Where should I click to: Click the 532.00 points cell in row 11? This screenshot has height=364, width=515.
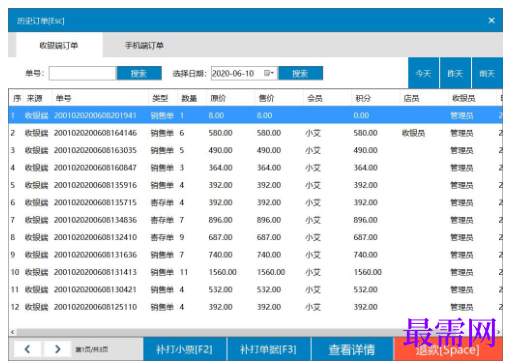(365, 289)
